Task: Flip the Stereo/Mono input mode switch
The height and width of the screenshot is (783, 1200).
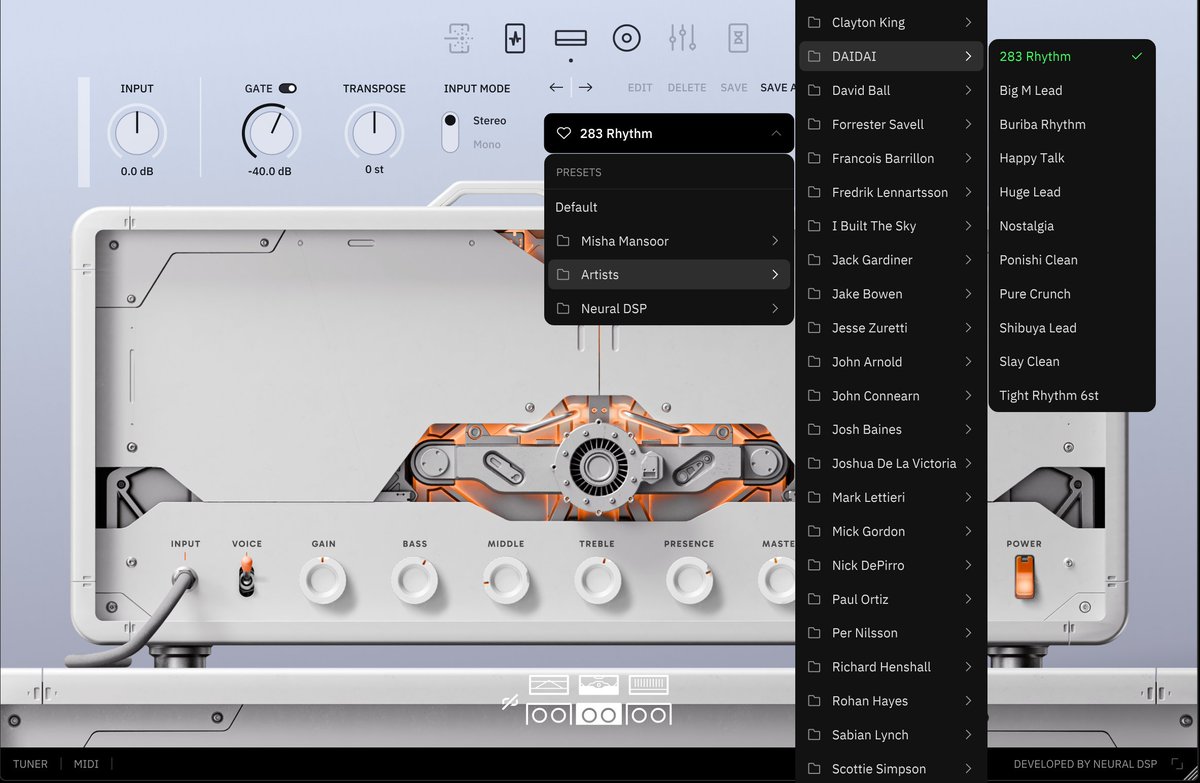Action: 450,132
